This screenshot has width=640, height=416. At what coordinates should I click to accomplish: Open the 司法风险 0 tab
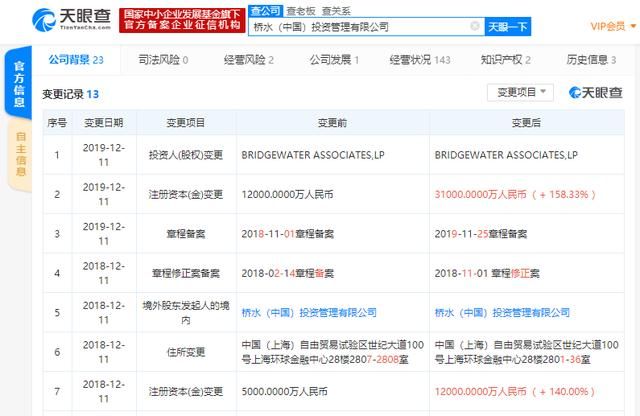tap(163, 60)
